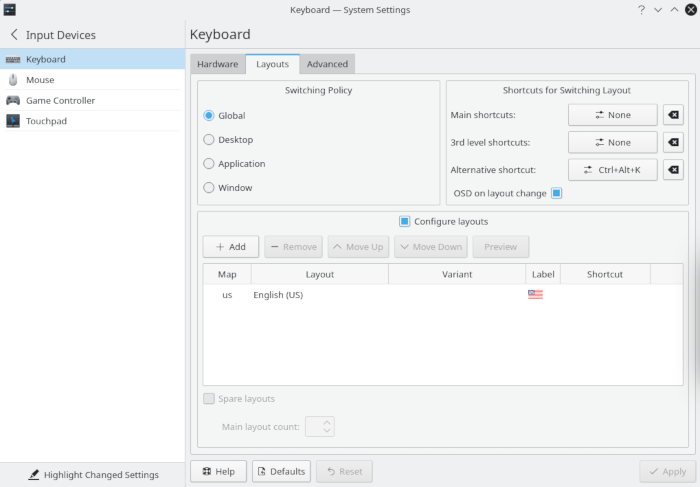Image resolution: width=700 pixels, height=487 pixels.
Task: Click the window help question mark icon
Action: [x=642, y=10]
